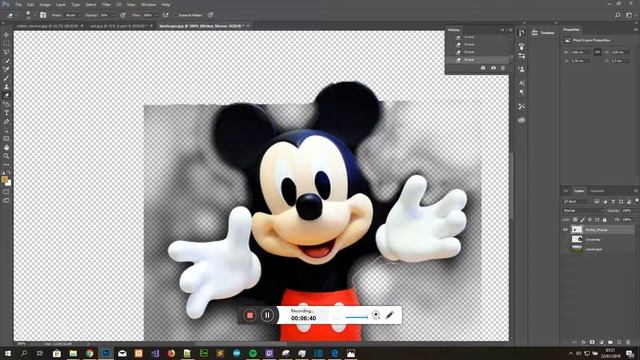
Task: Draw with the recorder pen icon
Action: tap(389, 315)
